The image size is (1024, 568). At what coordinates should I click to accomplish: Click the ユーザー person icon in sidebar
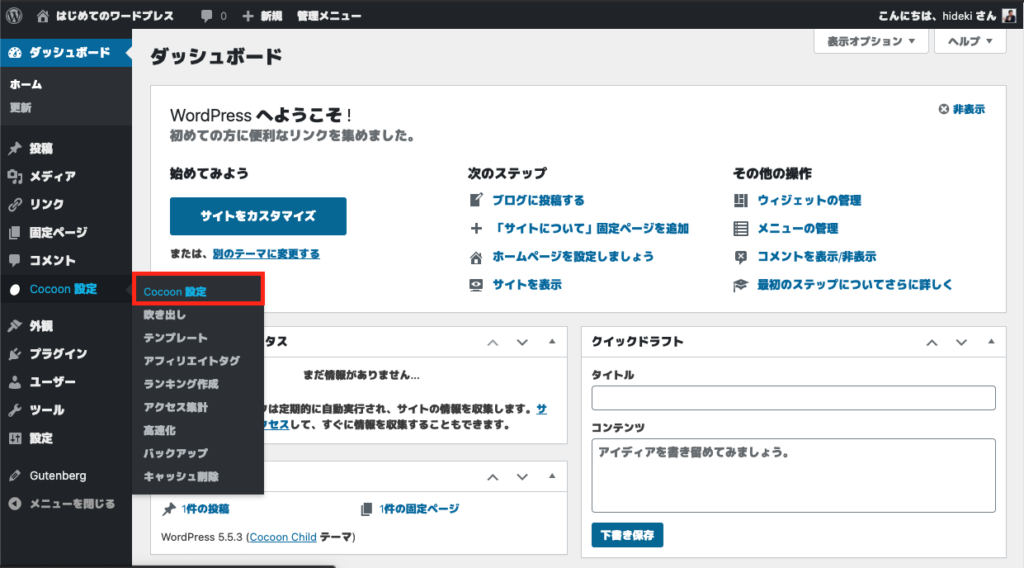click(x=15, y=382)
